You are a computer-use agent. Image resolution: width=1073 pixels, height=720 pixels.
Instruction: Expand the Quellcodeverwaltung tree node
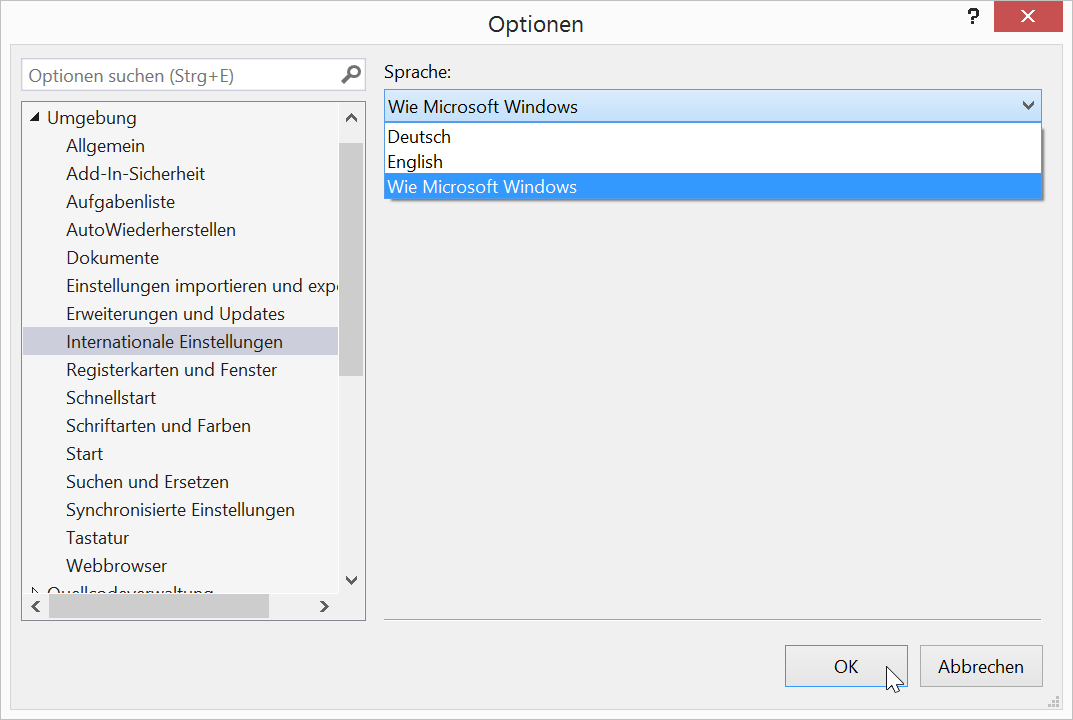(x=36, y=590)
